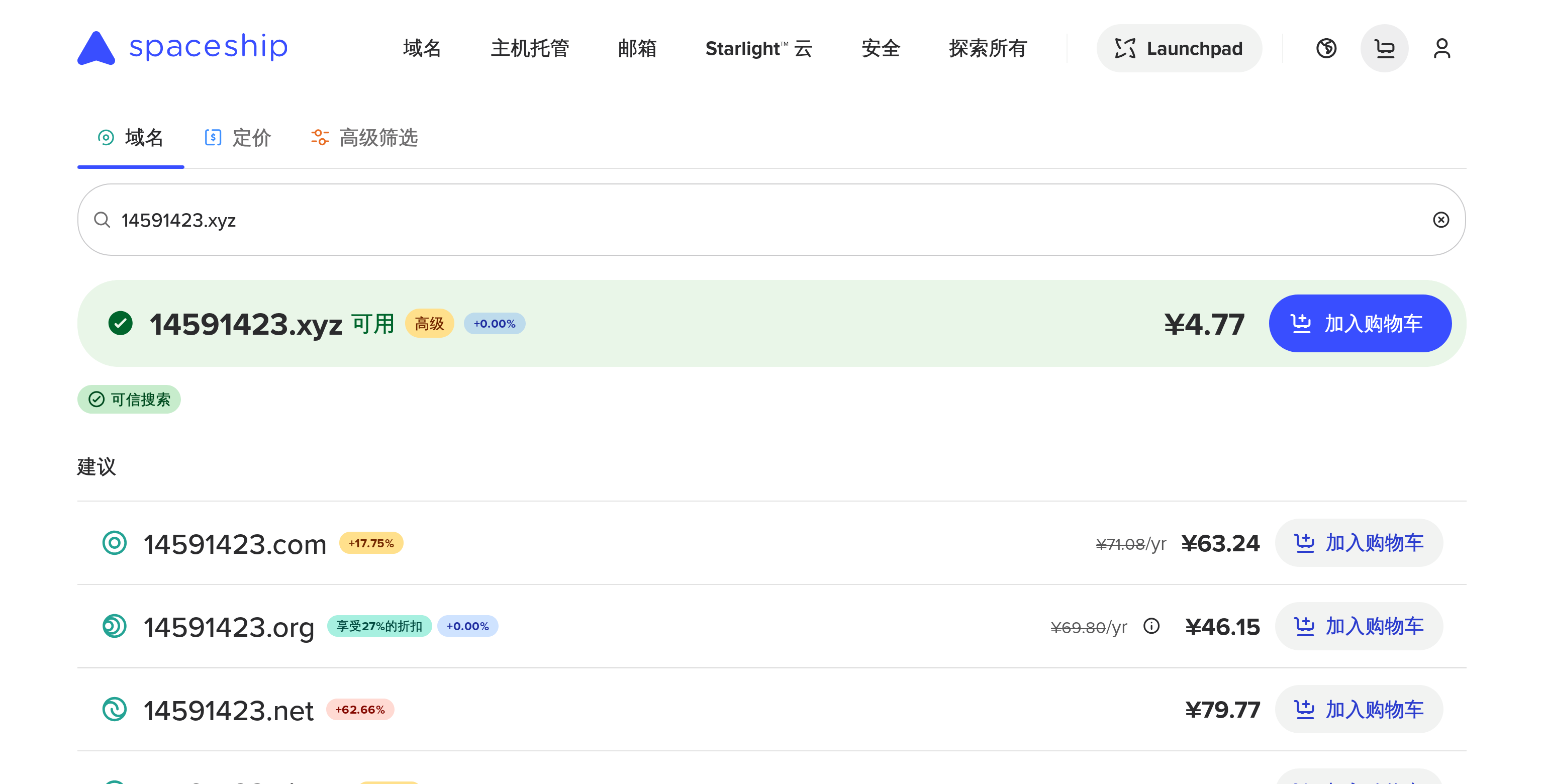This screenshot has width=1544, height=784.
Task: Add 14591423.com to cart
Action: 1358,543
